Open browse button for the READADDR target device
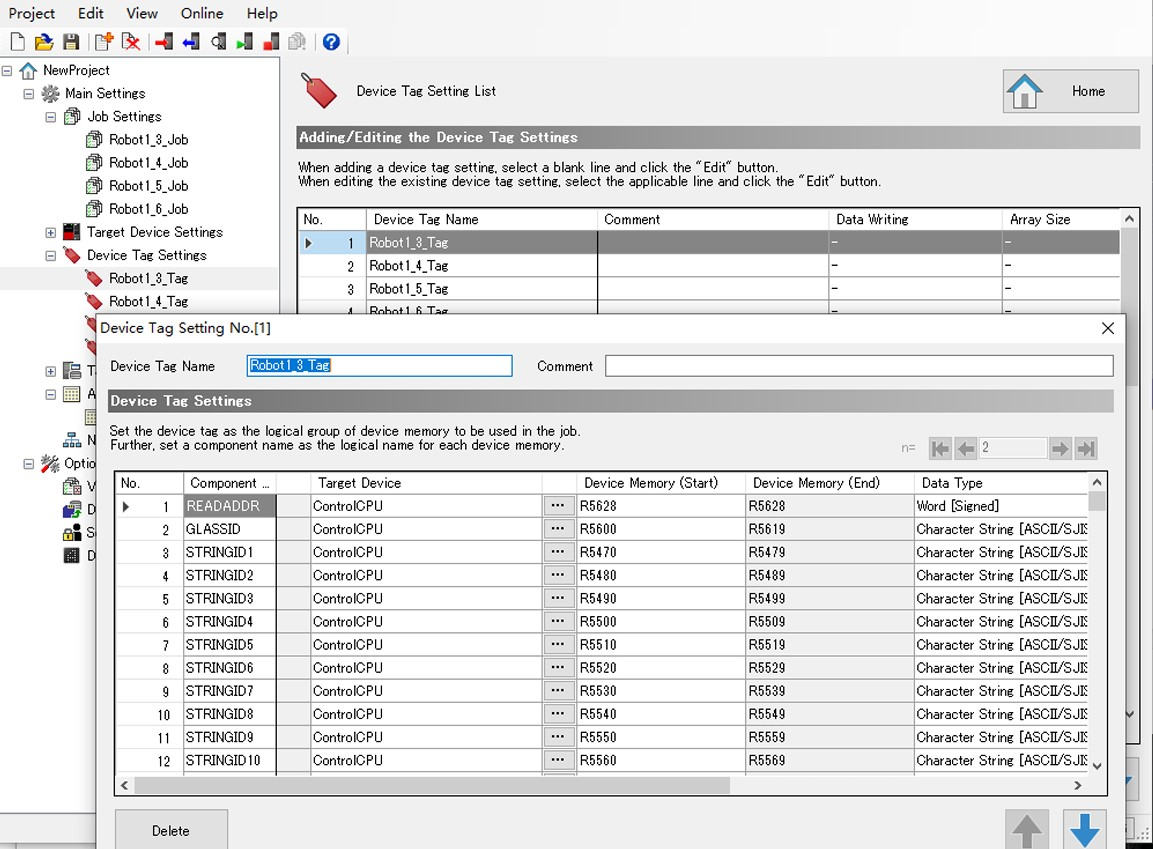 coord(559,506)
